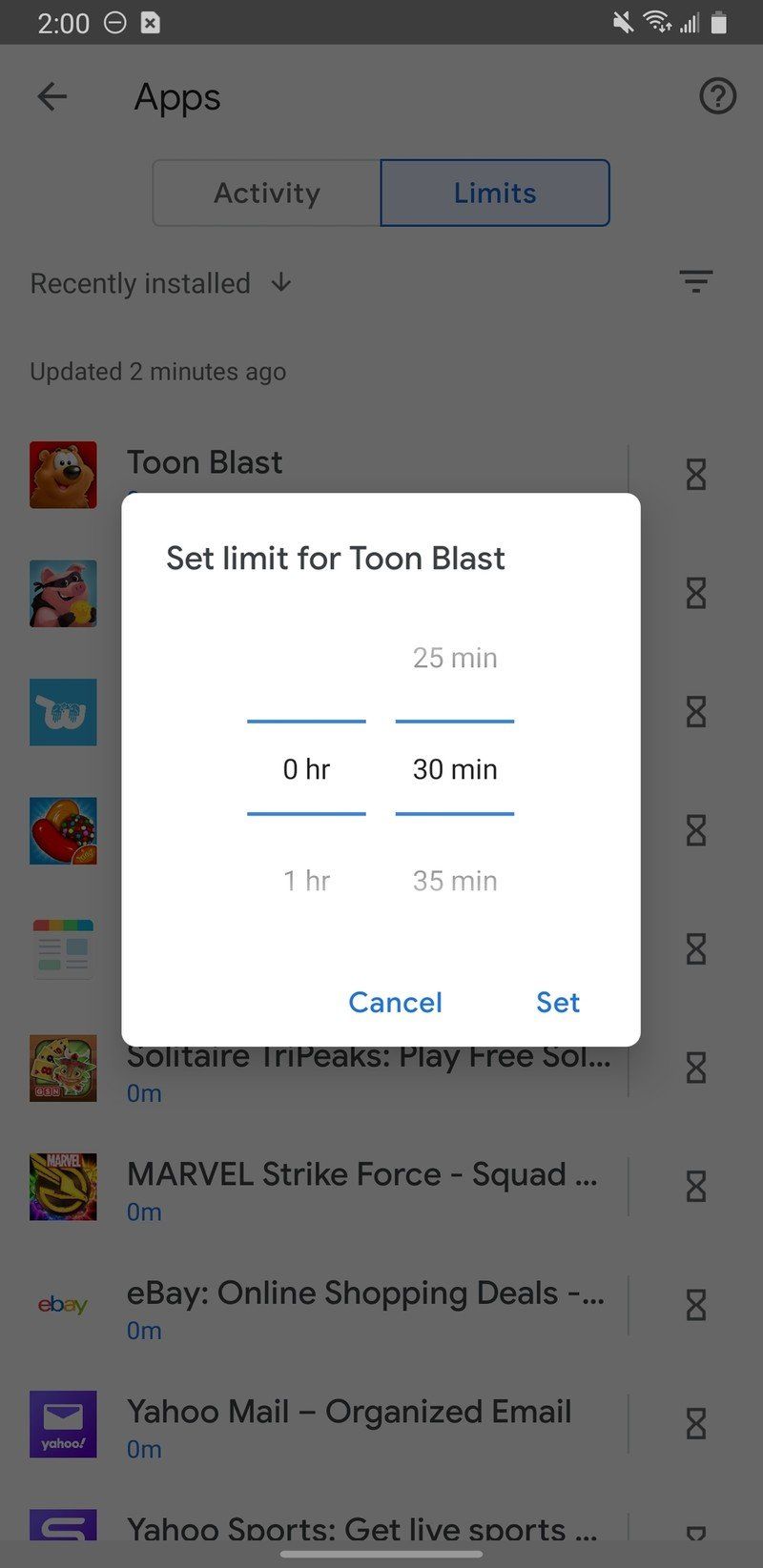Select 25 min on the minute wheel

pyautogui.click(x=454, y=657)
